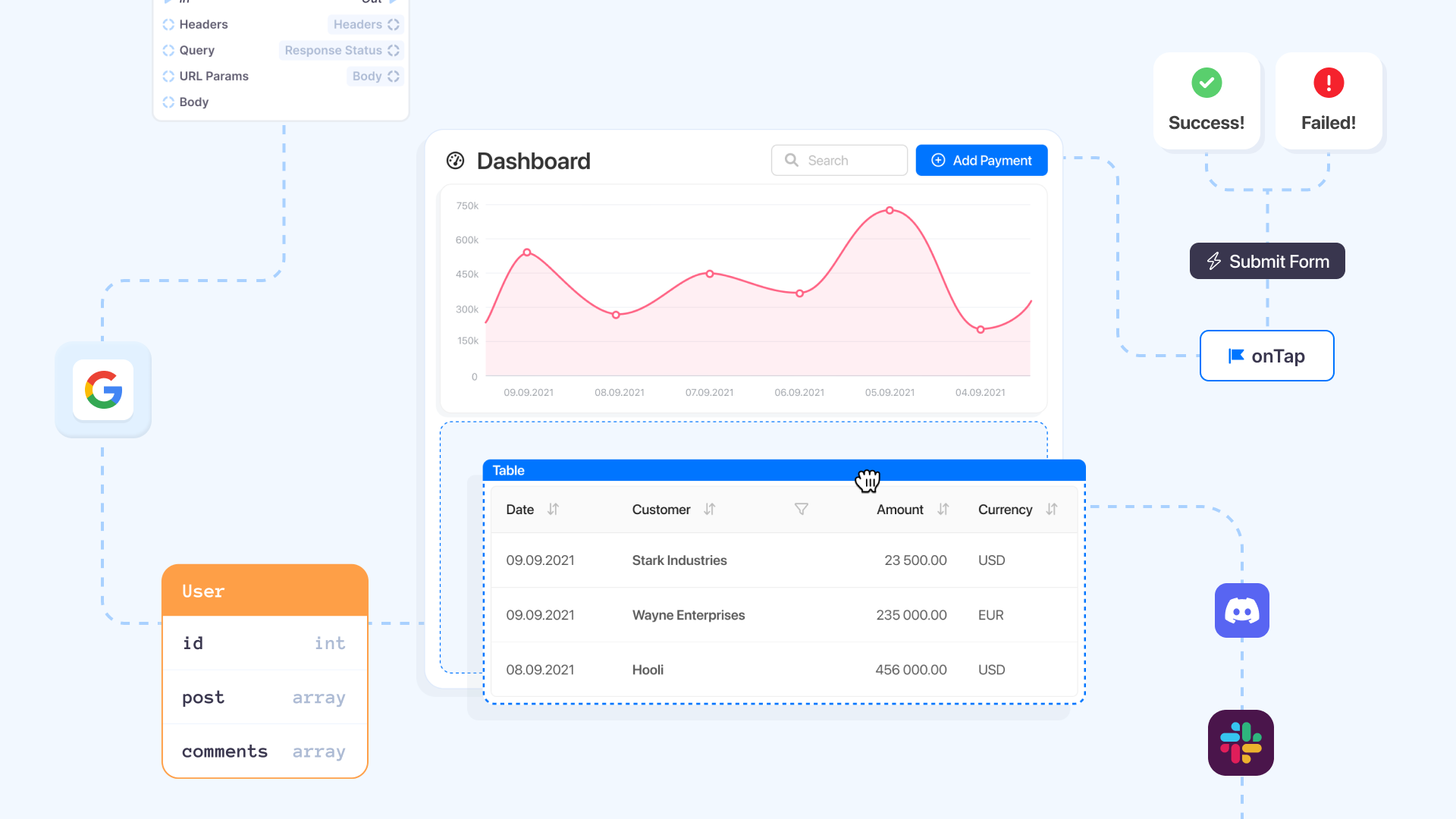Sort table by Currency column arrows

pos(1051,509)
